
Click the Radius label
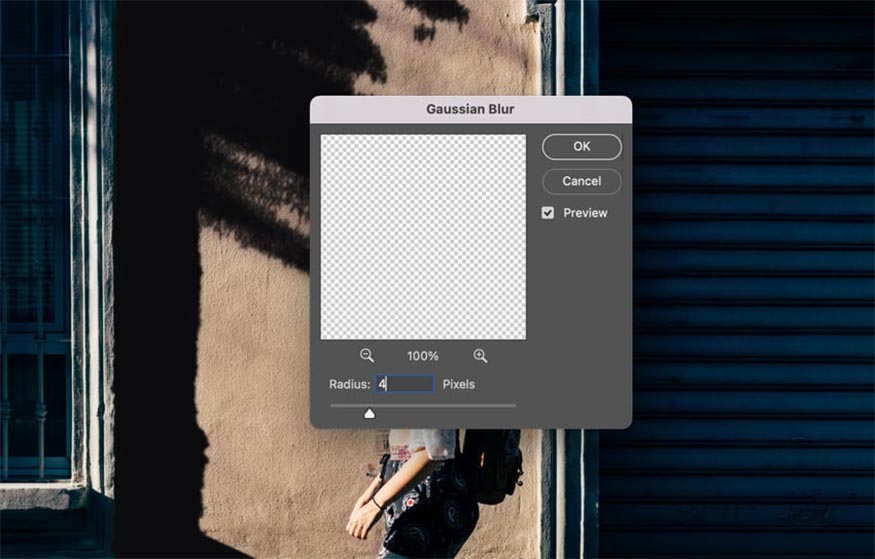pos(350,384)
